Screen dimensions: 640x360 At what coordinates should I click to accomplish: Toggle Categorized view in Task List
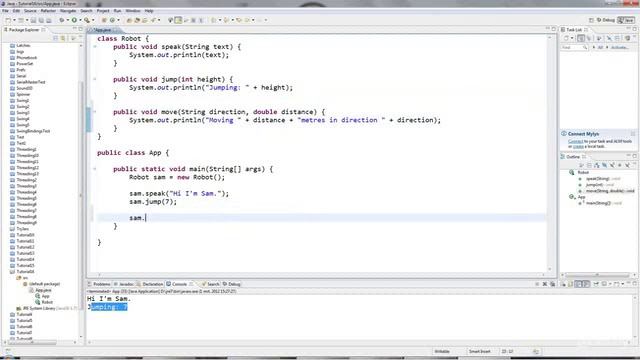[581, 38]
